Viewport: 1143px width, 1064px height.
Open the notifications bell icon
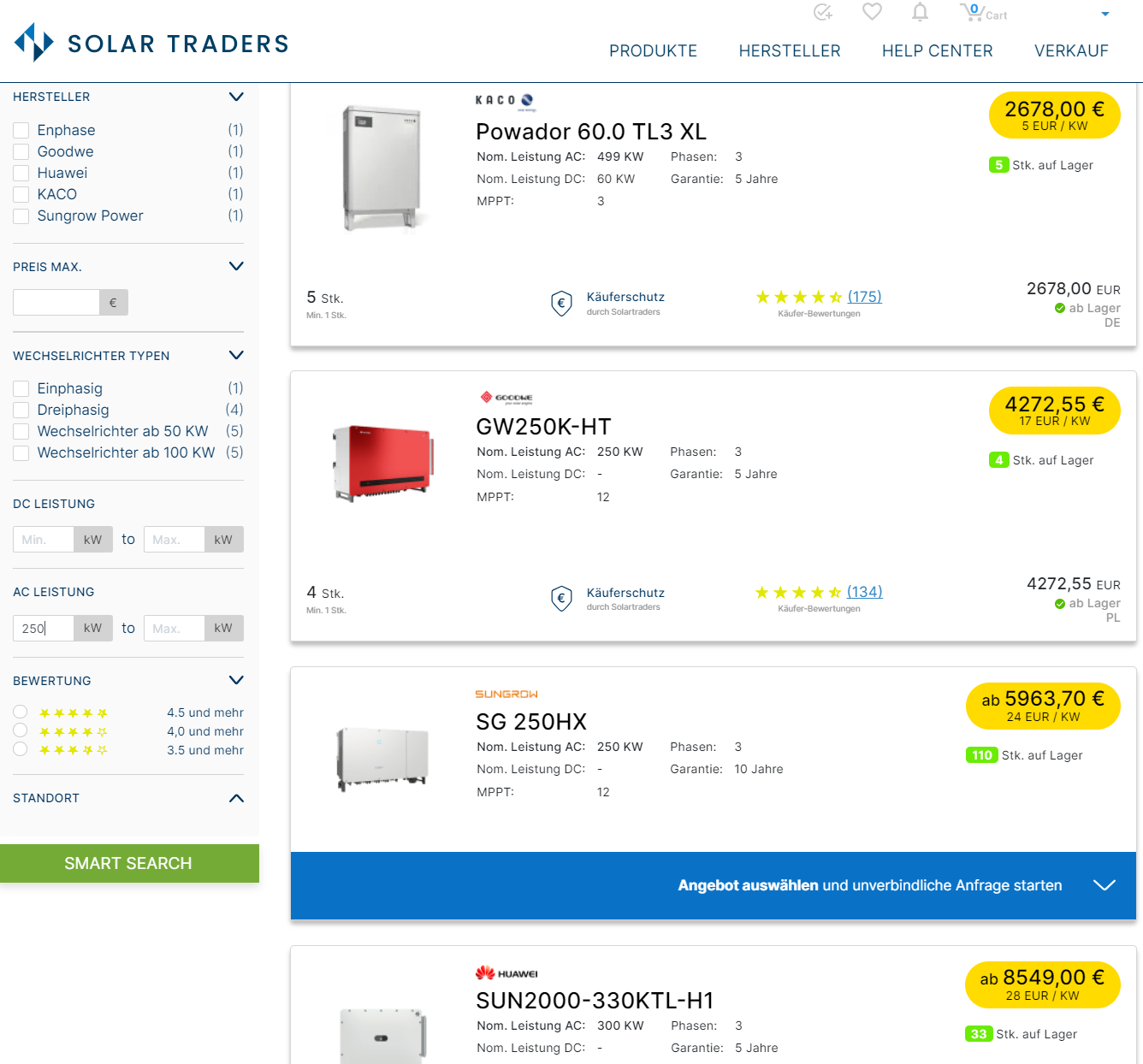coord(920,12)
